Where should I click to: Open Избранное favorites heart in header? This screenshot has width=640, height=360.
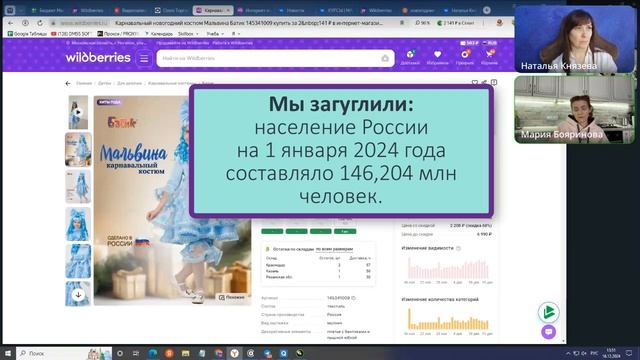coord(437,57)
